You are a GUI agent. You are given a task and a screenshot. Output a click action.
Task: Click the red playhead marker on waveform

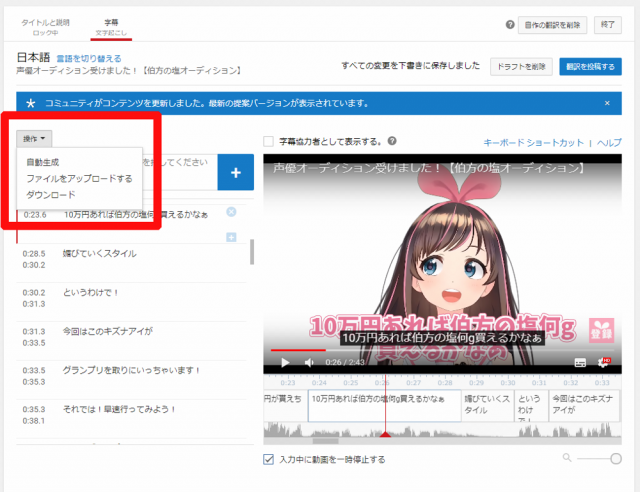tap(384, 434)
